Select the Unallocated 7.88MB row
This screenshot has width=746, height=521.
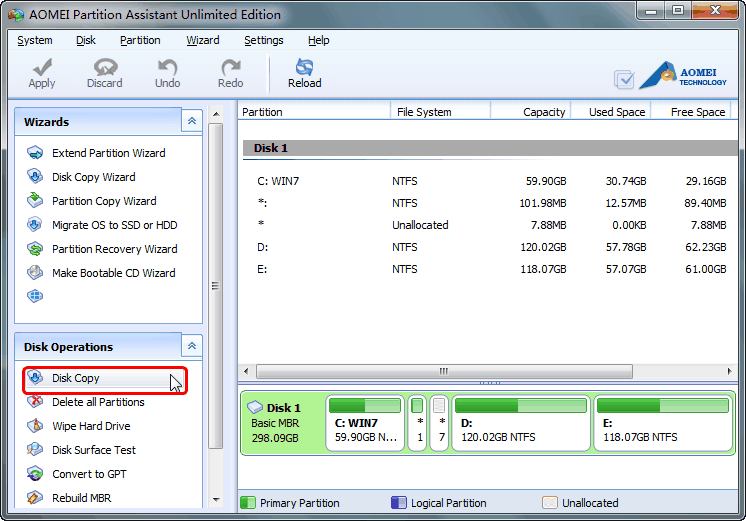click(490, 225)
